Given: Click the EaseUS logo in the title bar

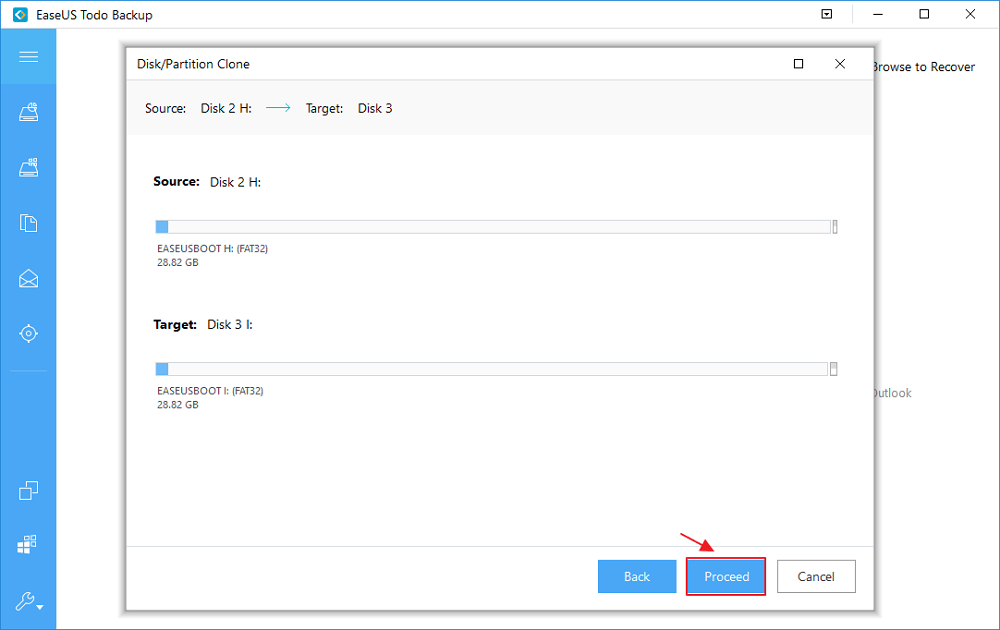Looking at the screenshot, I should pyautogui.click(x=20, y=14).
